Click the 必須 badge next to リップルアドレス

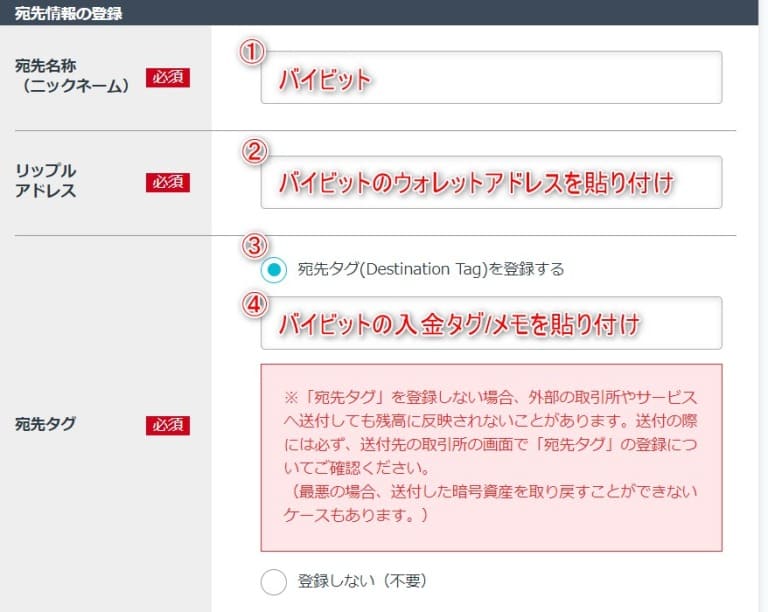[x=168, y=182]
